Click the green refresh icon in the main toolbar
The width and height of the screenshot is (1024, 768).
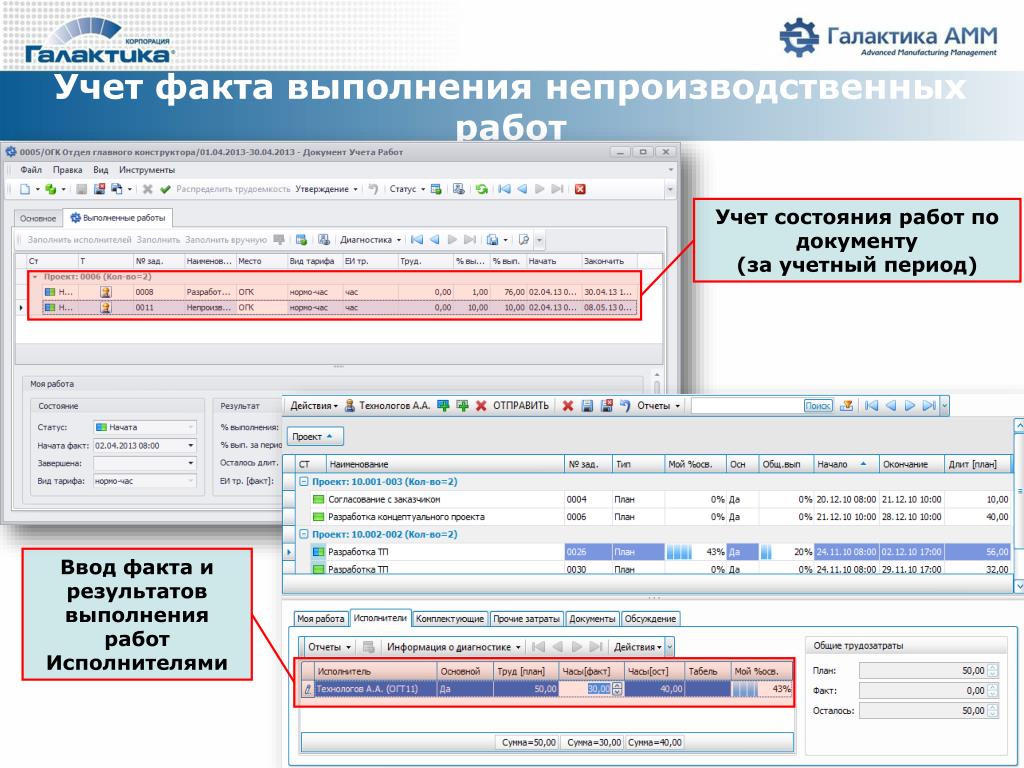coord(482,189)
